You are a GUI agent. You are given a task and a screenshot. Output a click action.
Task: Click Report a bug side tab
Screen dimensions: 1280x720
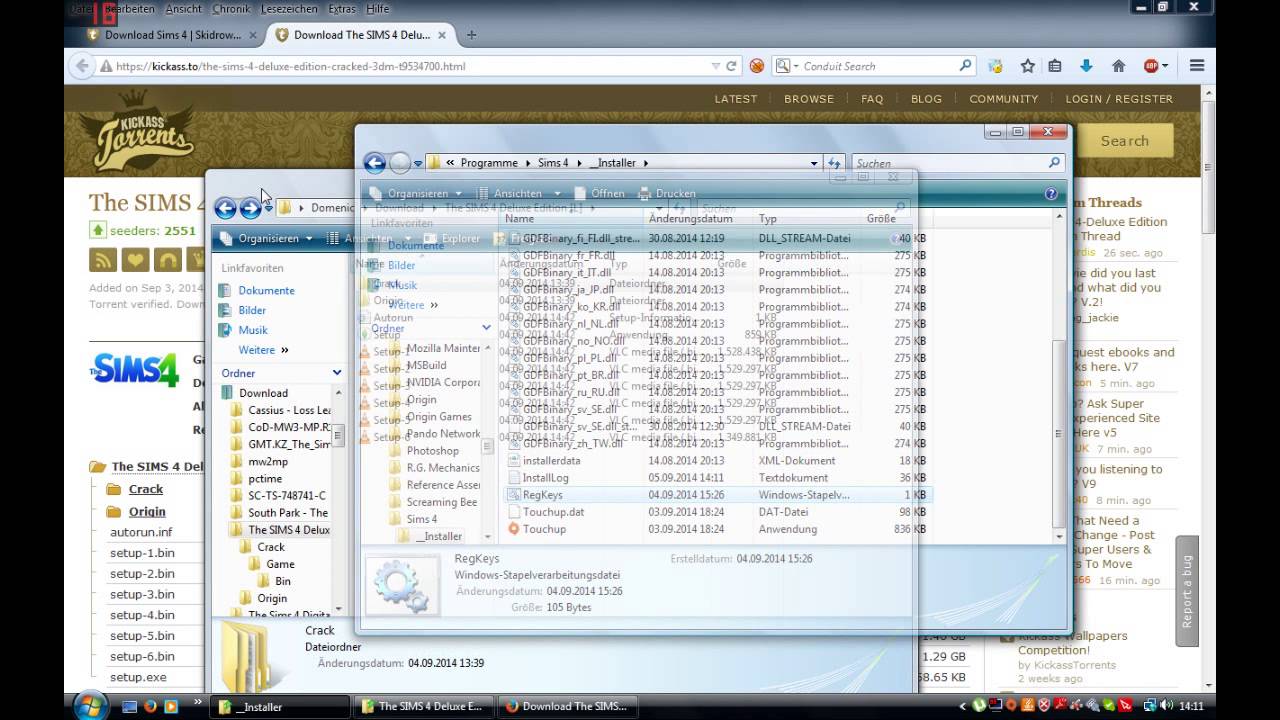click(1187, 590)
